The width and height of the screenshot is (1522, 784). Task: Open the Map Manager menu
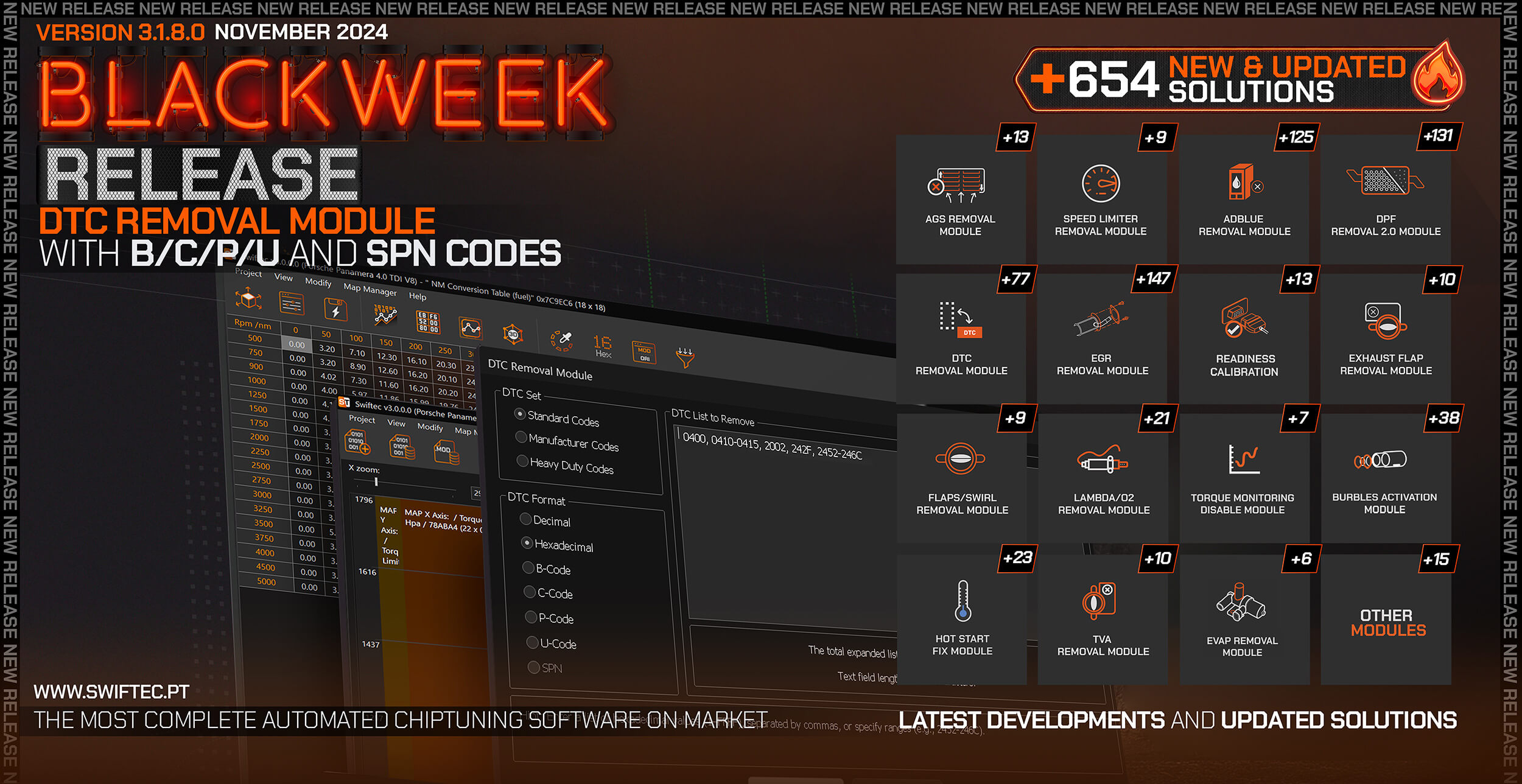point(370,289)
